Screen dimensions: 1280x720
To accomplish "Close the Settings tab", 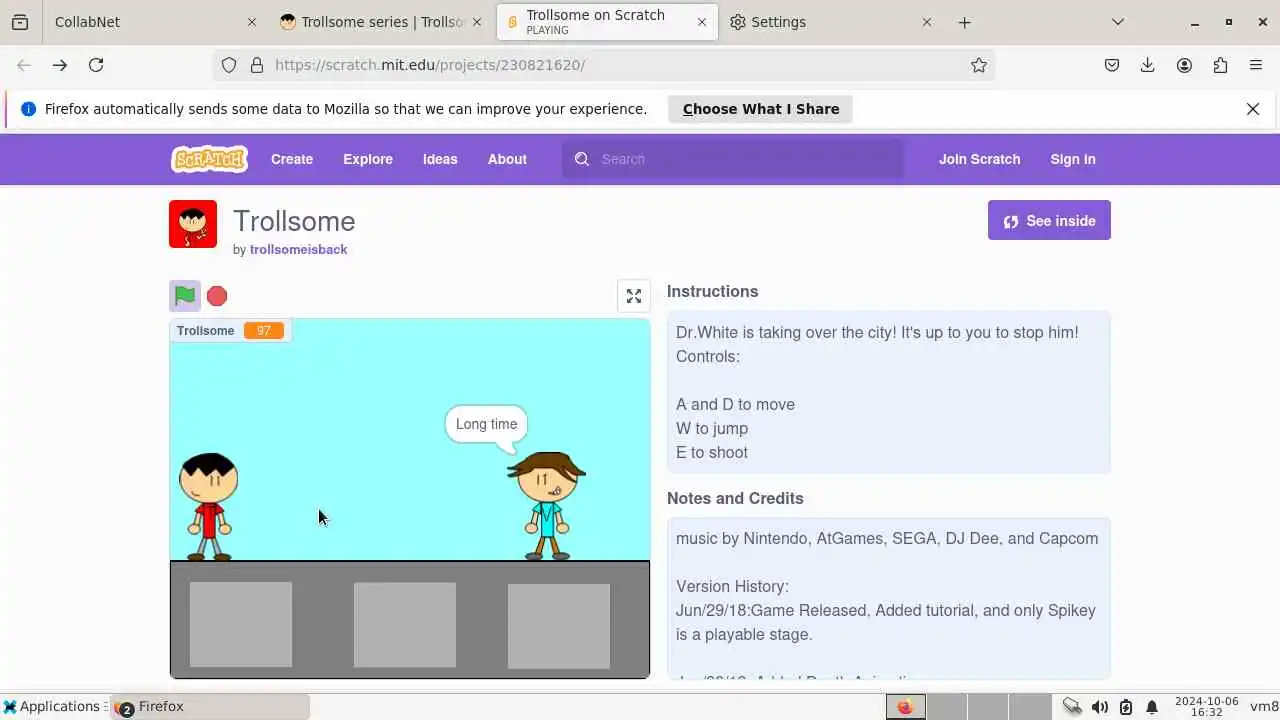I will tap(926, 22).
